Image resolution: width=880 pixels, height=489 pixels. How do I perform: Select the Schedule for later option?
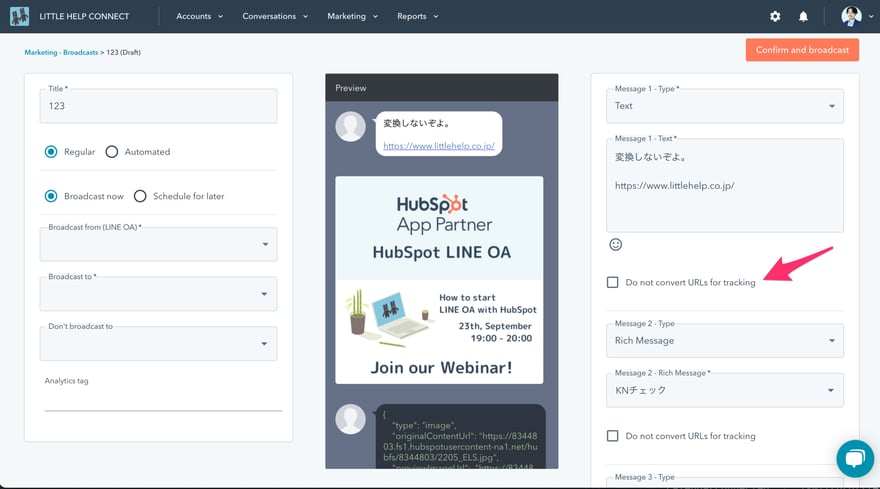(x=140, y=196)
